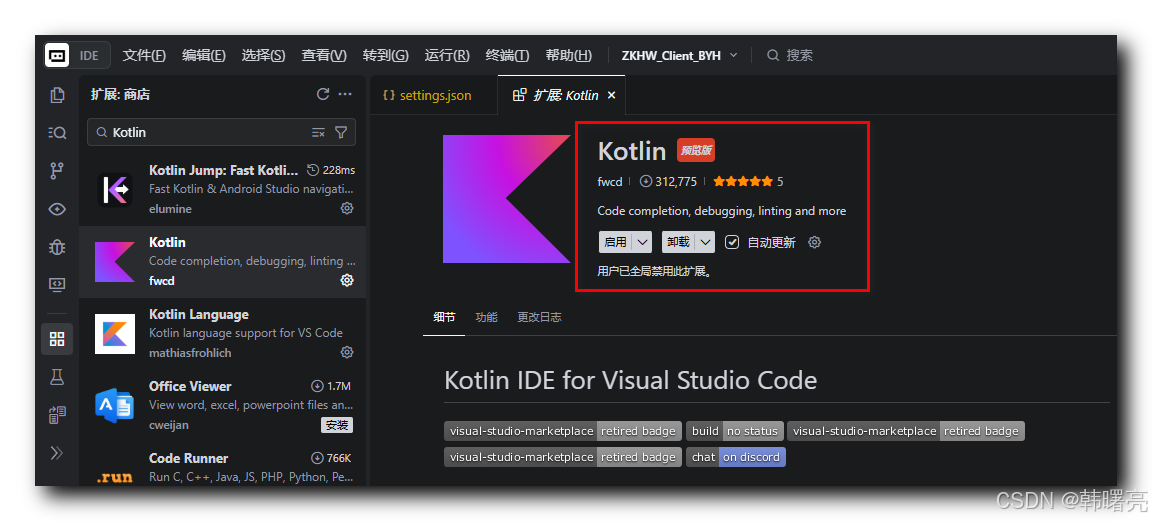Viewport: 1152px width, 521px height.
Task: Click the Kotlin Jump extension logo
Action: click(115, 190)
